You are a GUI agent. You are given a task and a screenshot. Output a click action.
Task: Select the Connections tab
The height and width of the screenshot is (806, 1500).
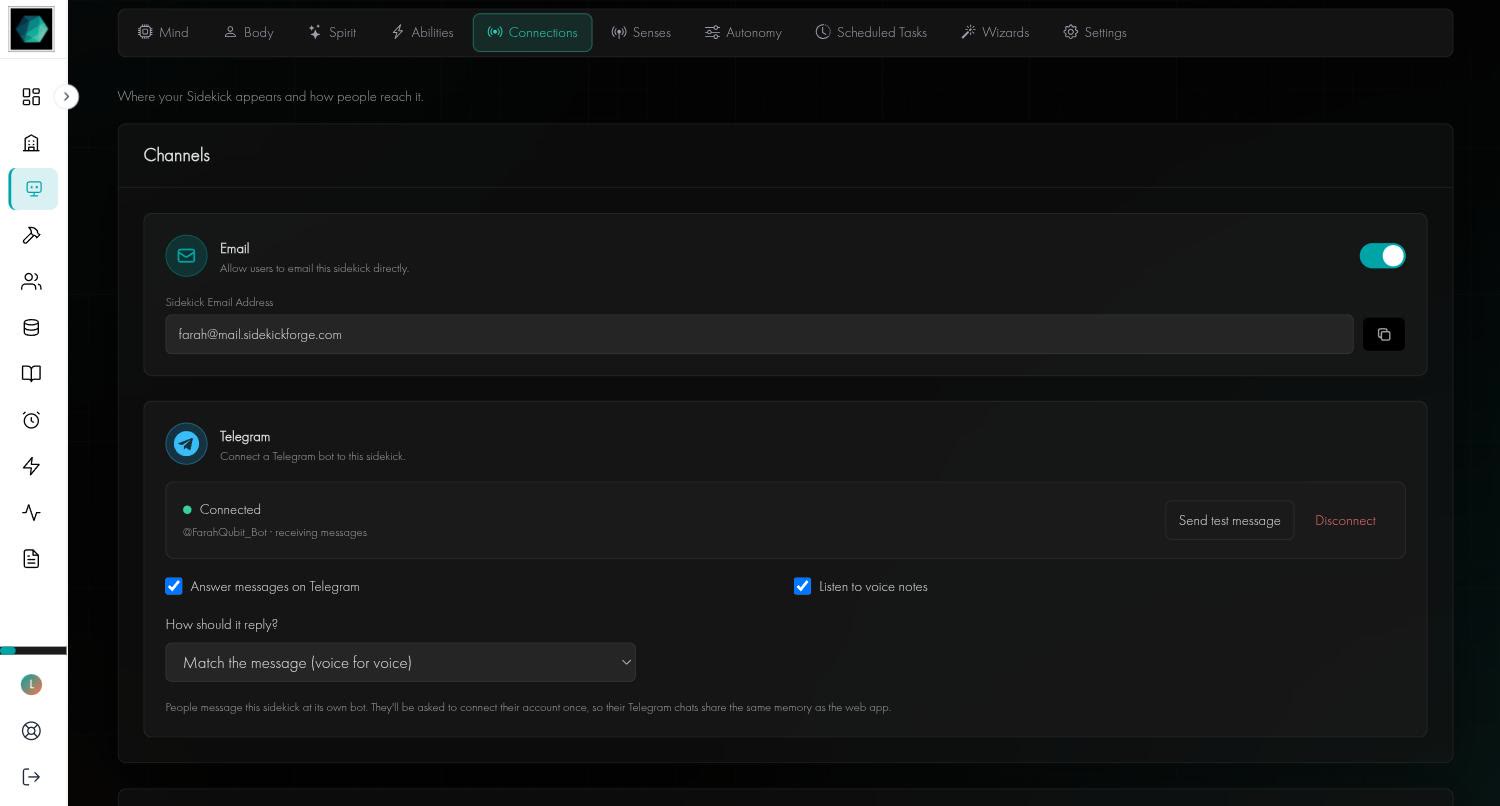pos(532,32)
